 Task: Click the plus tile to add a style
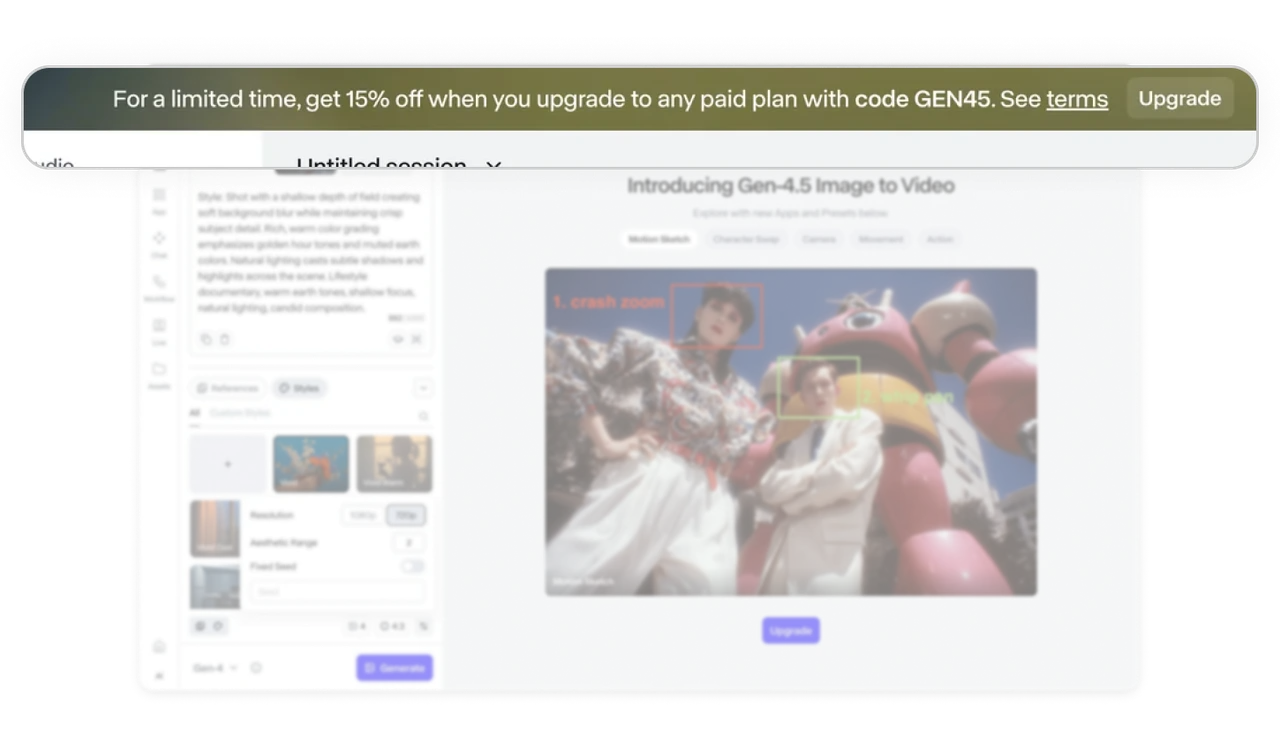[x=228, y=464]
